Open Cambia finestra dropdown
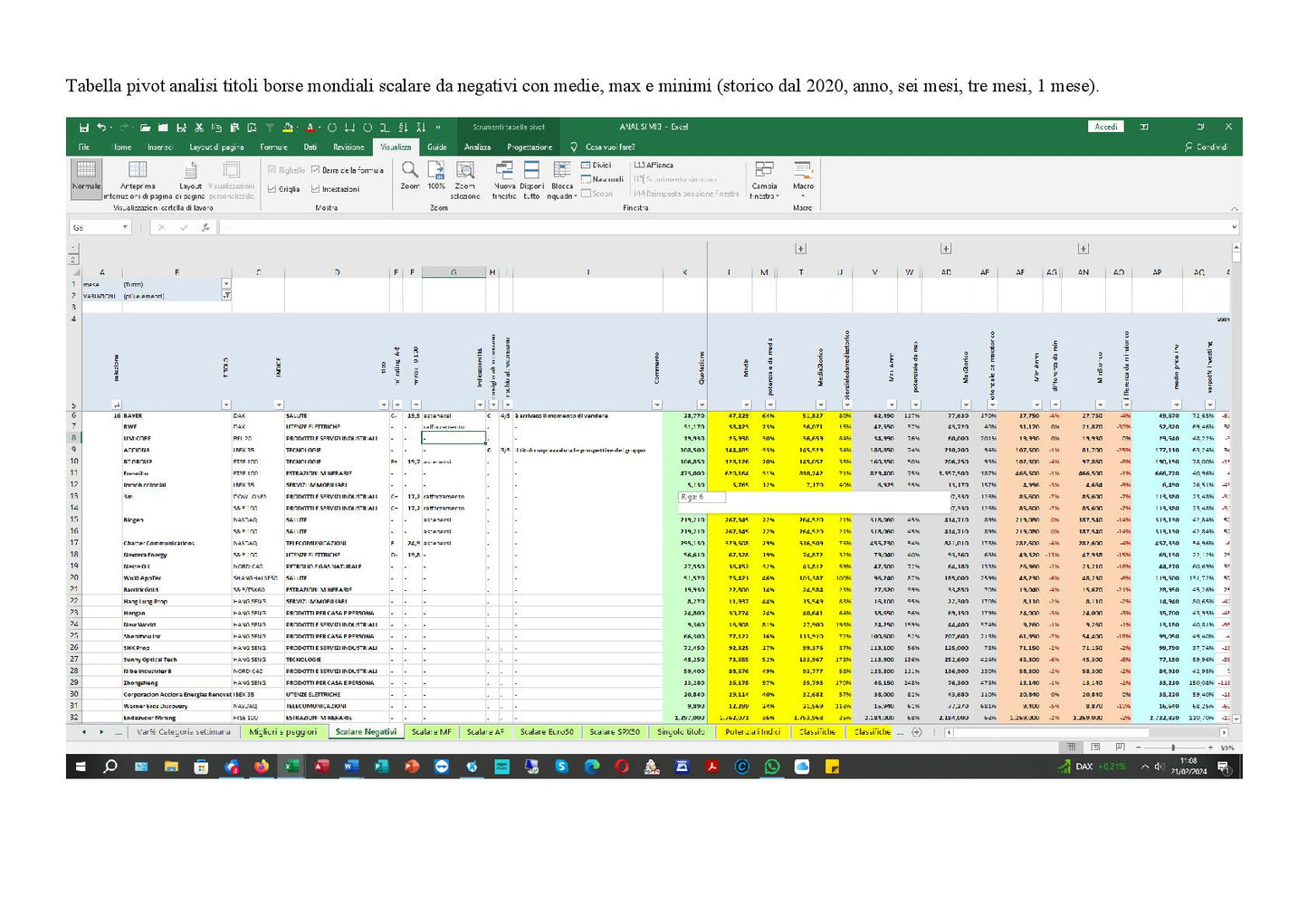 764,179
